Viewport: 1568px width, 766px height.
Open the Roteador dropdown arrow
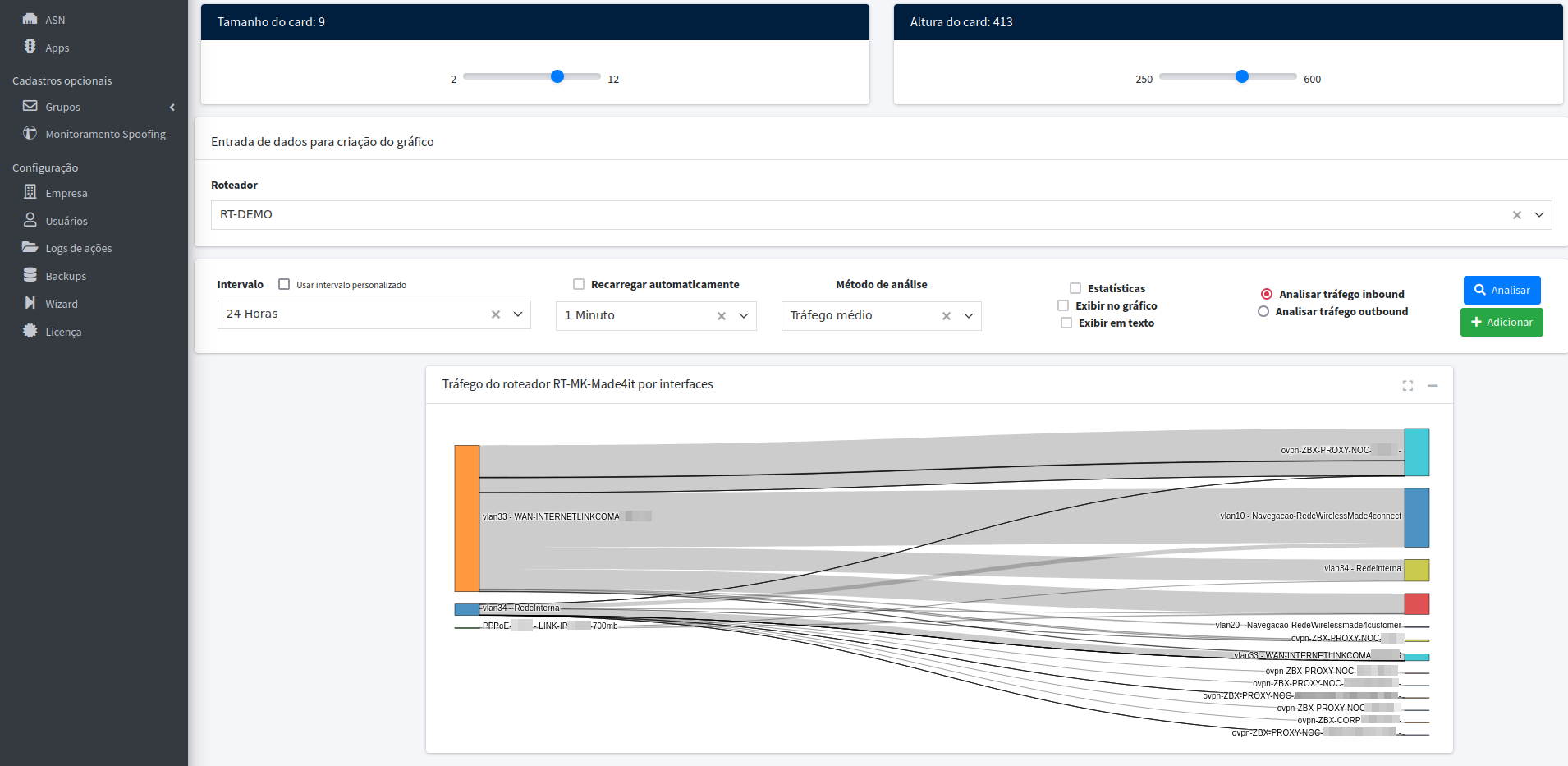pyautogui.click(x=1539, y=215)
